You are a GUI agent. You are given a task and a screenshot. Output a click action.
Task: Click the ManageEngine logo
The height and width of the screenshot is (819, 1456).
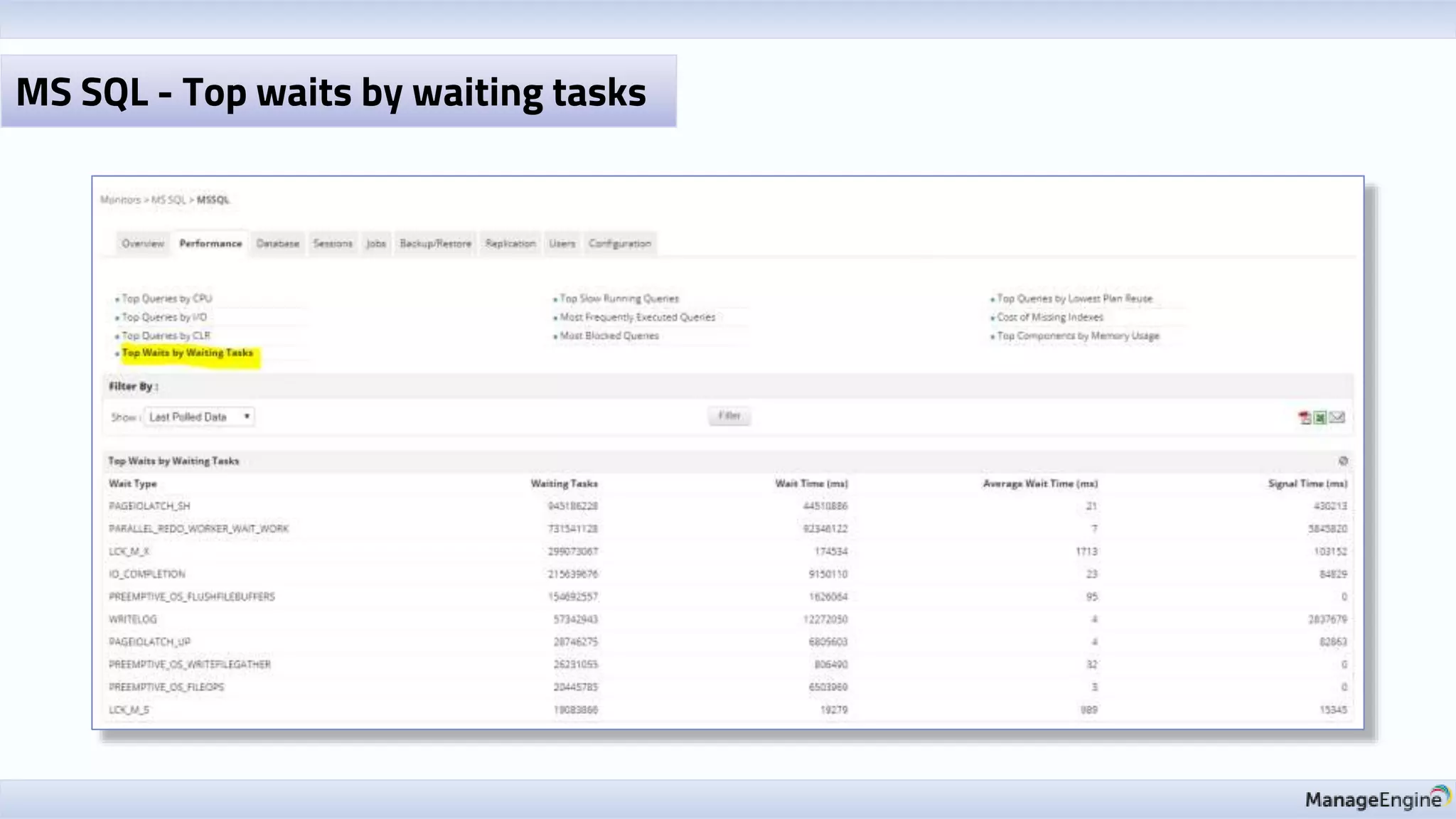tap(1377, 798)
